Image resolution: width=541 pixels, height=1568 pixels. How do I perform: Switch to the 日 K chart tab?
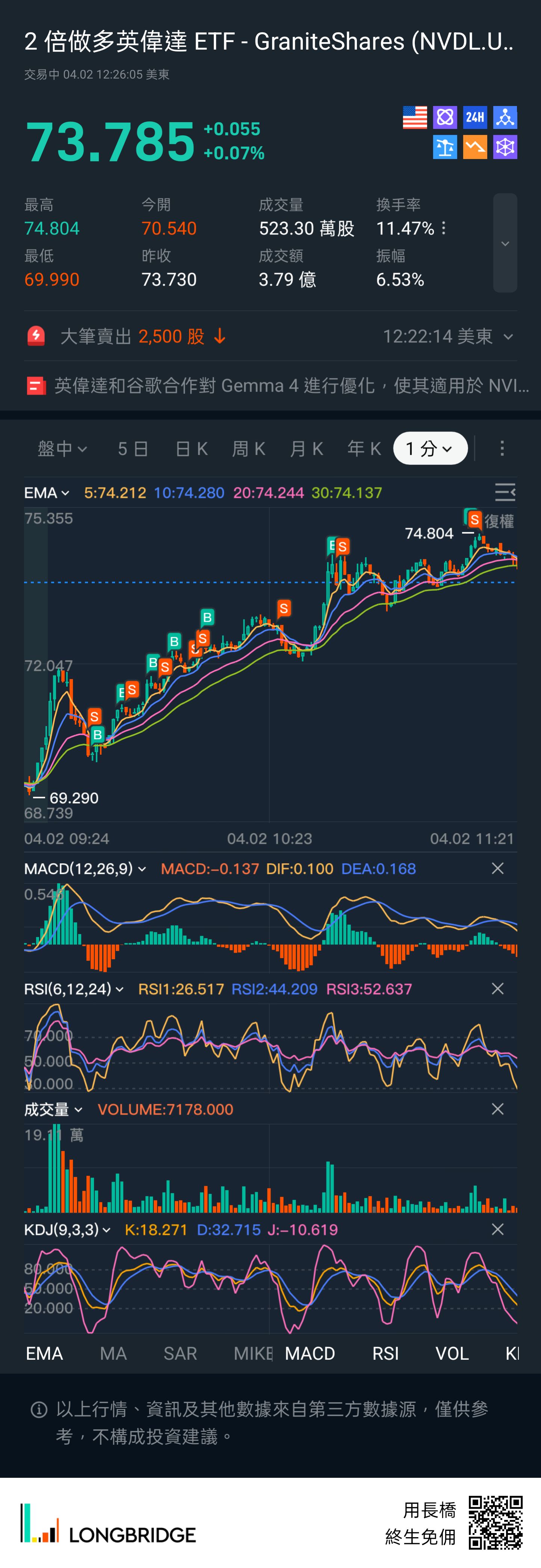coord(191,449)
